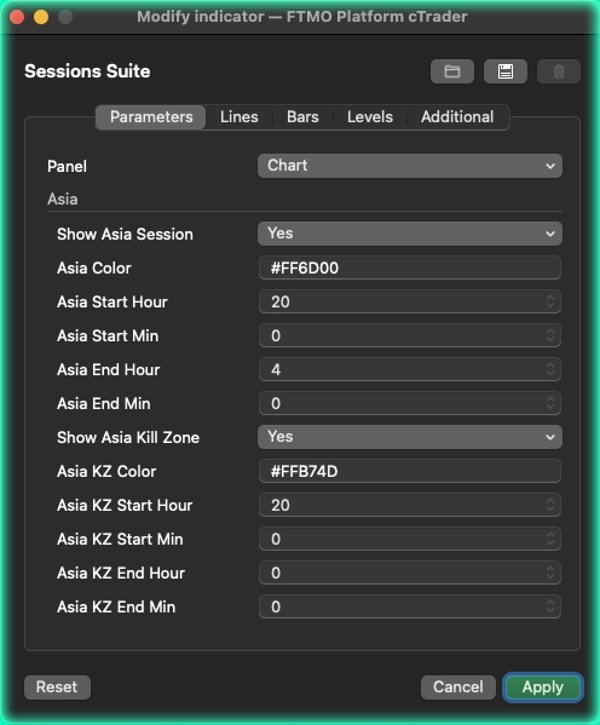Open the load preset folder icon

(x=452, y=72)
